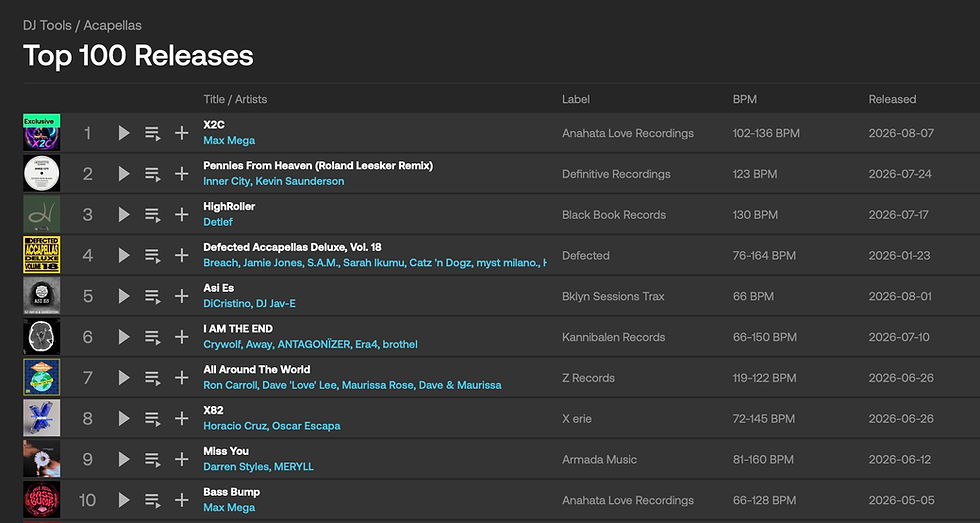Open Bass Bump cover thumbnail
This screenshot has width=980, height=523.
tap(42, 500)
